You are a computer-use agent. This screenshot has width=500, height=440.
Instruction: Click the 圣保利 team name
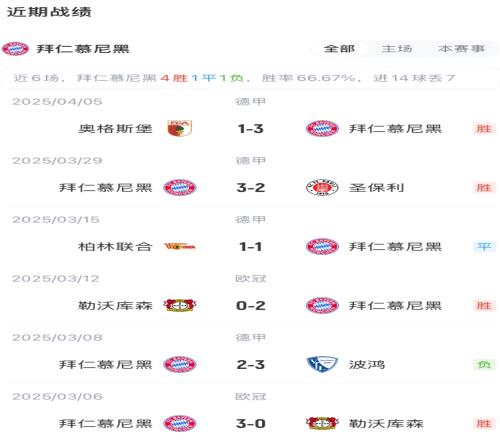click(x=376, y=188)
